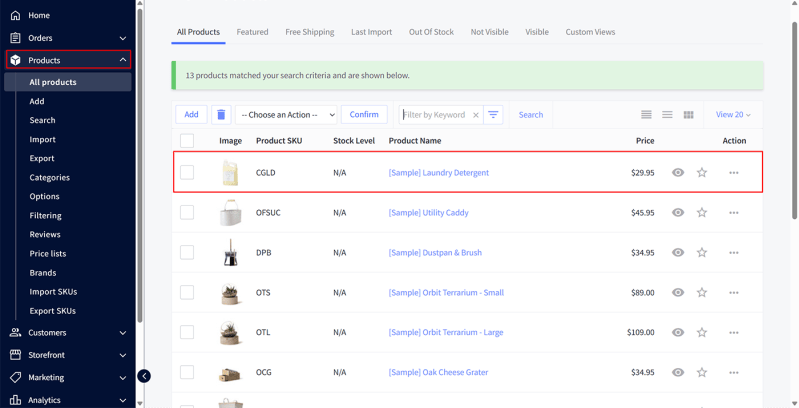799x408 pixels.
Task: Toggle visibility eye for Orbit Terrarium - Small
Action: pos(678,292)
